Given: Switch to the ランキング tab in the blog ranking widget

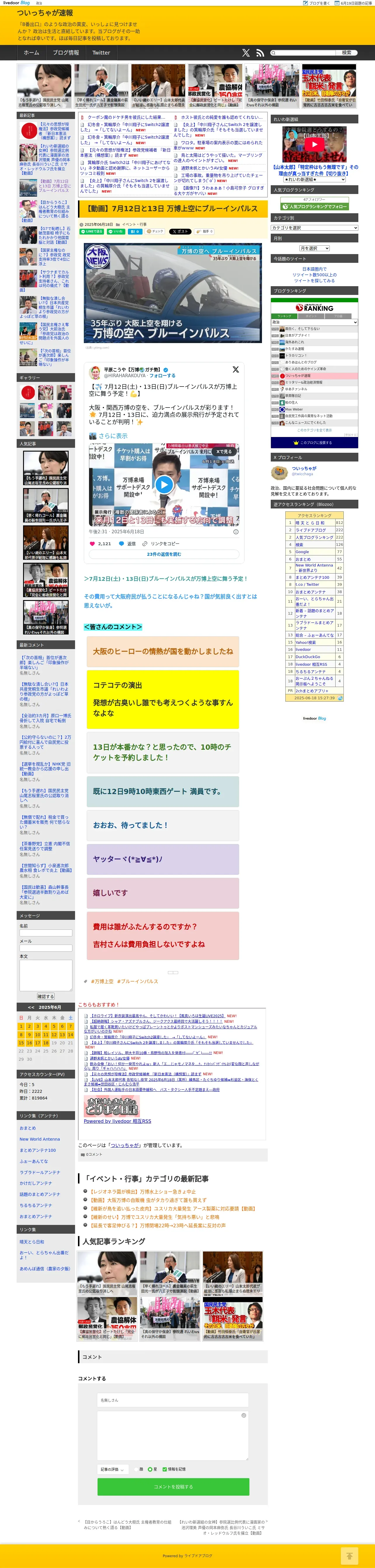Looking at the screenshot, I should tap(285, 316).
